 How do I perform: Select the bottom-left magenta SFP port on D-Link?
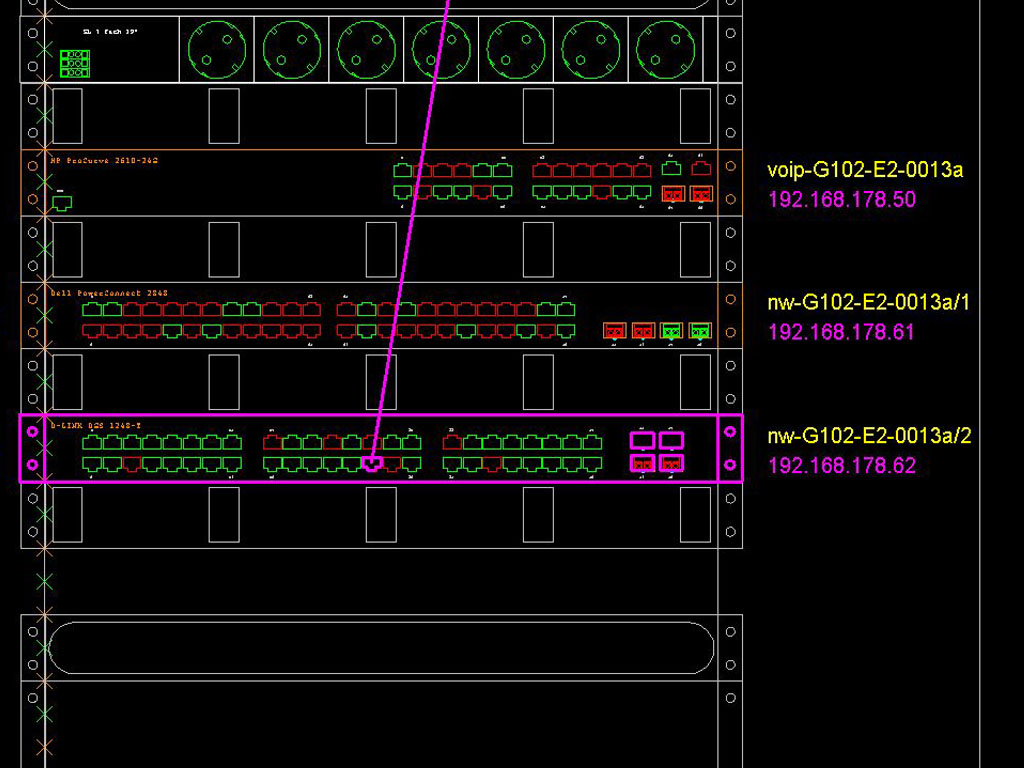pos(643,464)
